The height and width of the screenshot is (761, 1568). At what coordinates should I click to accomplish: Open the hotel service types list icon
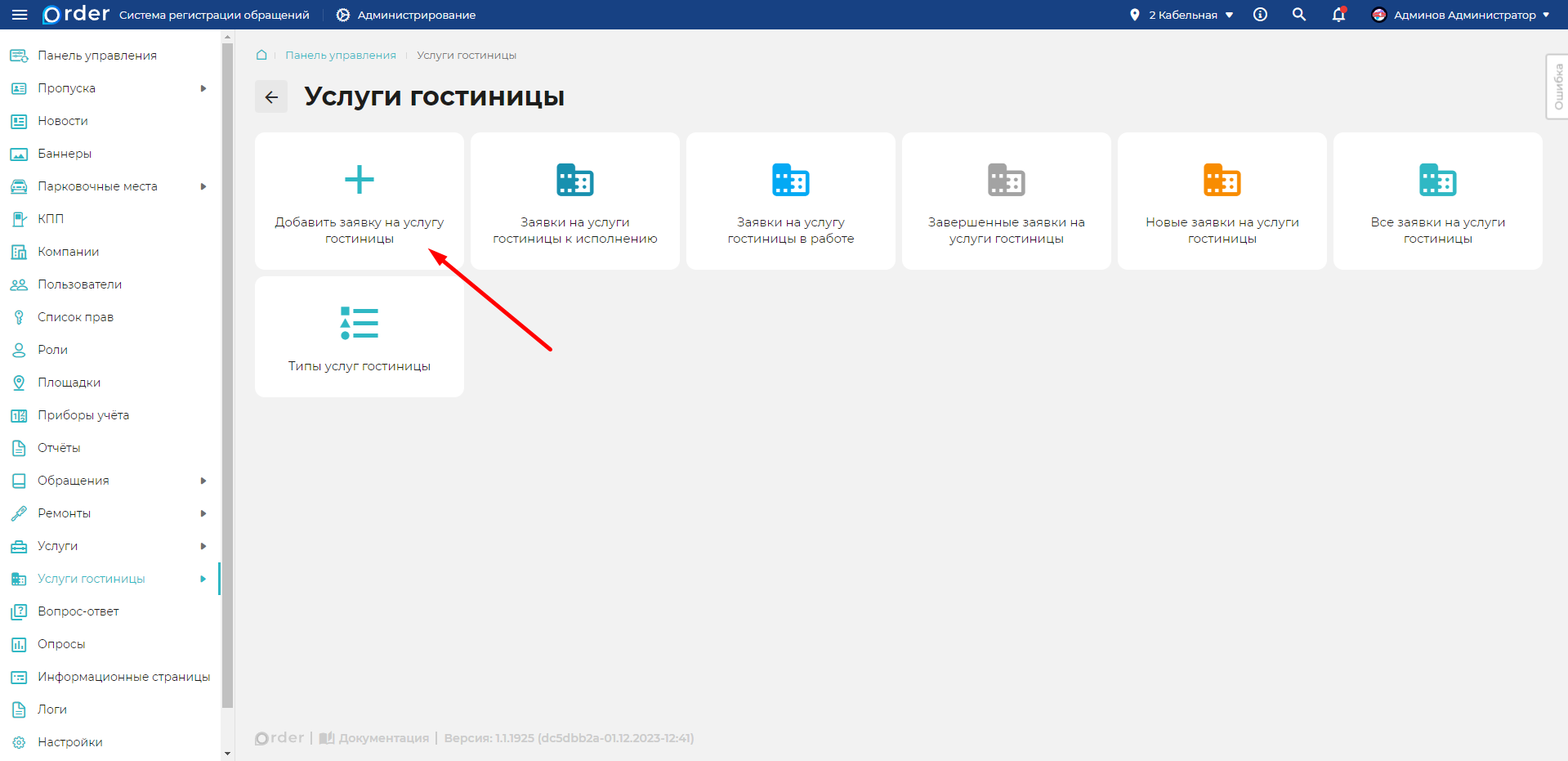point(359,324)
